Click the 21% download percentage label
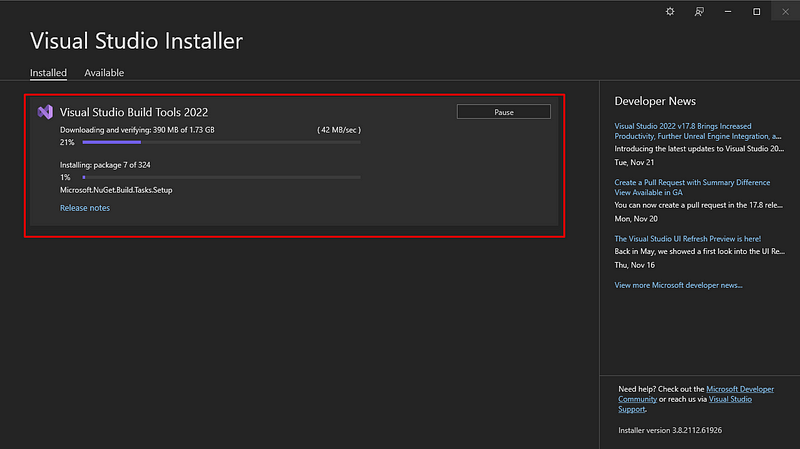The image size is (800, 449). point(67,142)
